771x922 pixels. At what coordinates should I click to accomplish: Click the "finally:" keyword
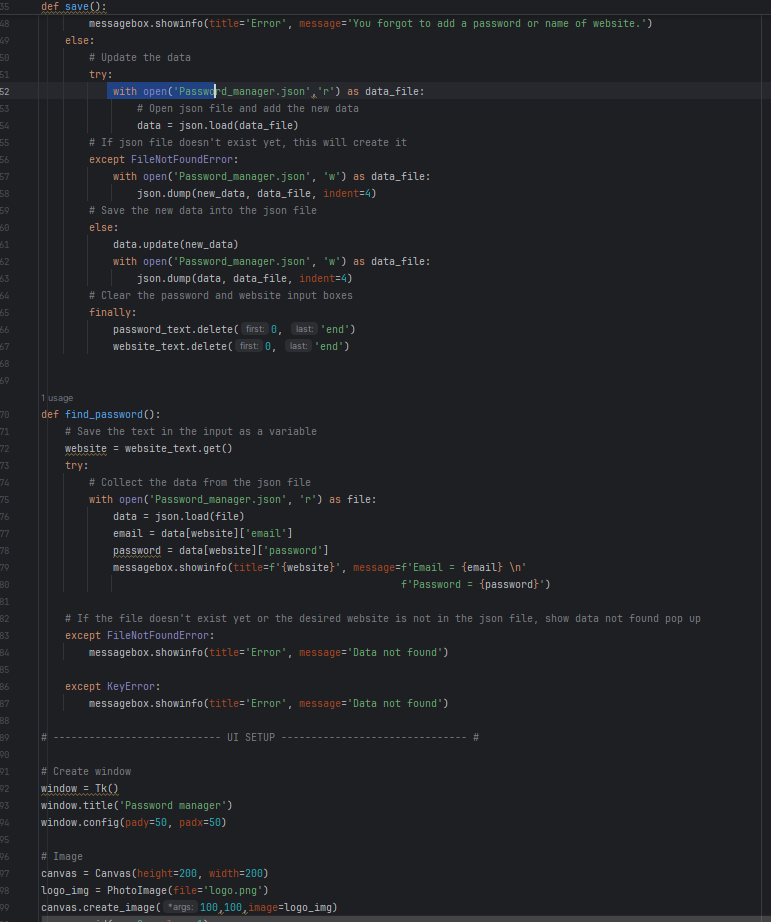[x=112, y=312]
